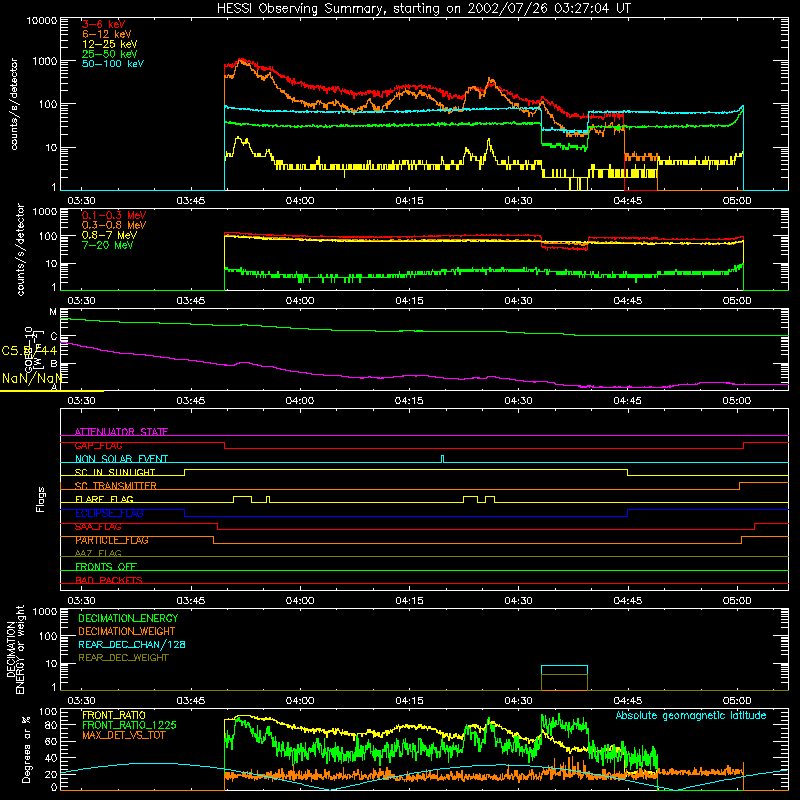Click the 04:15 time label beneath Flags panel
The width and height of the screenshot is (800, 800).
409,601
